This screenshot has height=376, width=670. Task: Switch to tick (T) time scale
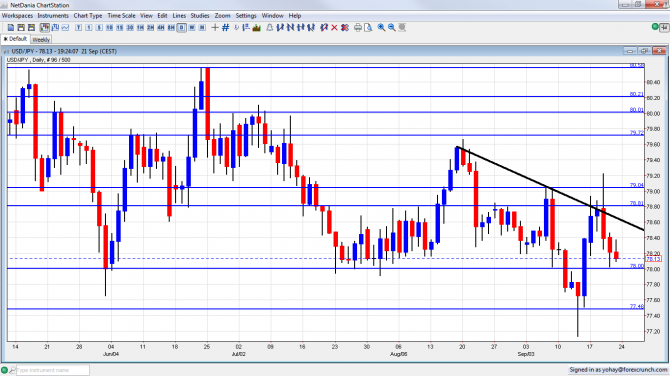click(x=79, y=28)
